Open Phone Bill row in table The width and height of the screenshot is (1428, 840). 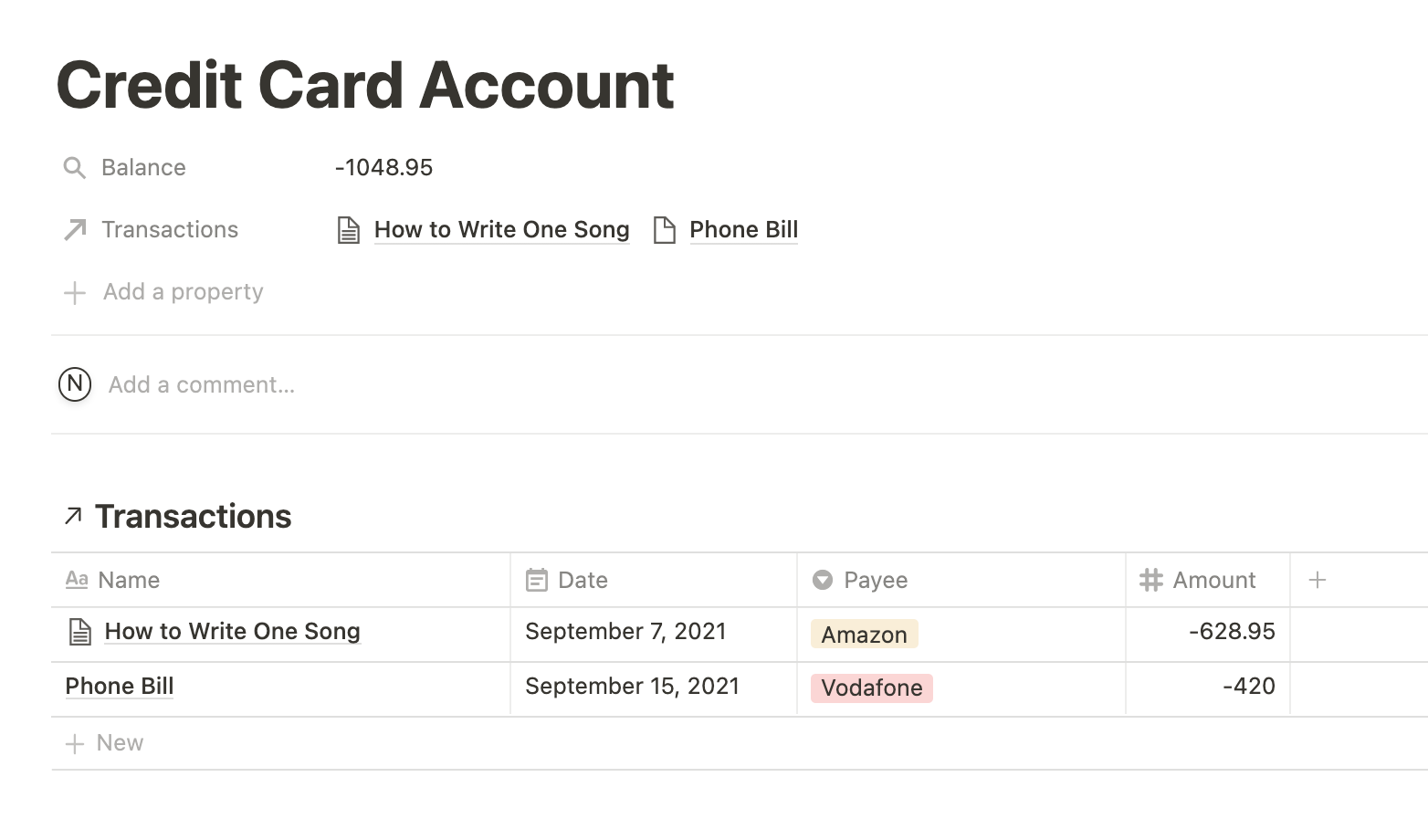120,687
